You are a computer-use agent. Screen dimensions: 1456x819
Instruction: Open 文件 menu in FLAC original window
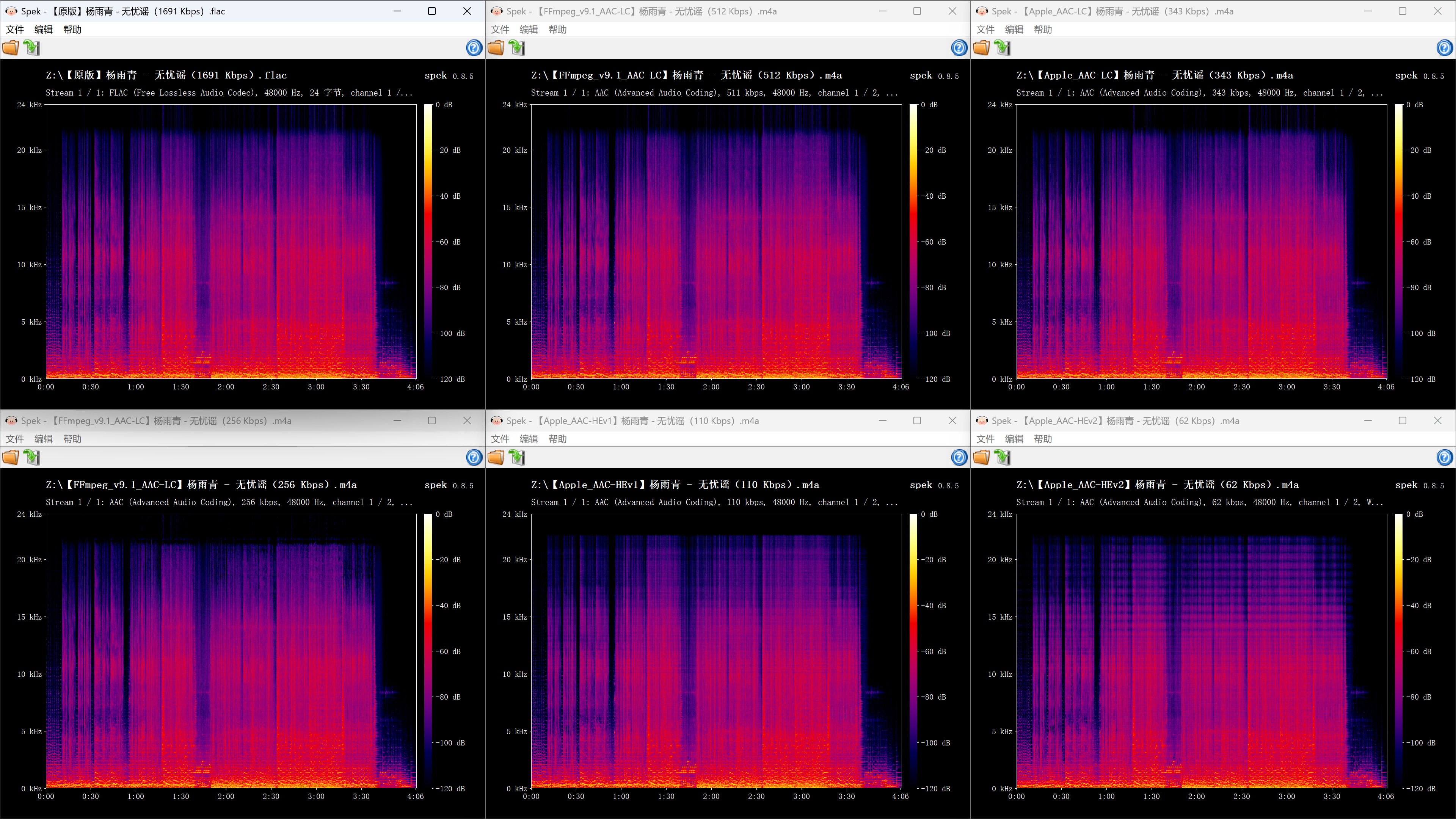click(15, 30)
